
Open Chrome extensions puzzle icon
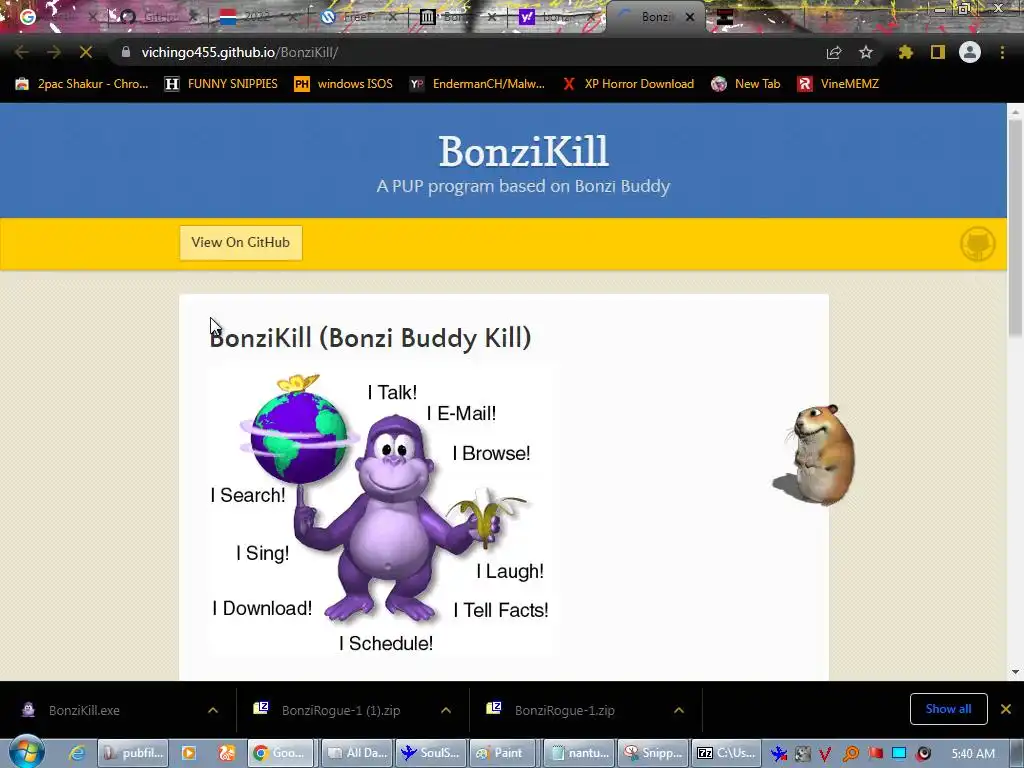pyautogui.click(x=905, y=52)
